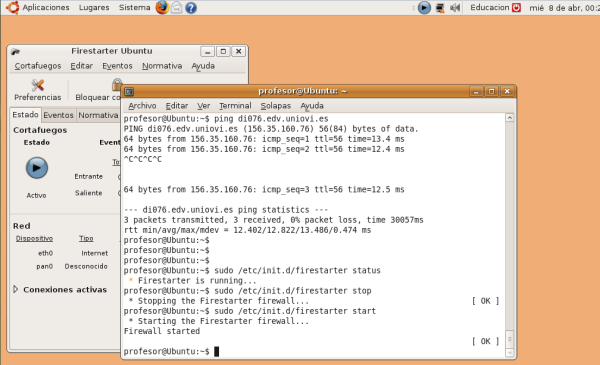Switch to the Normativa tab
This screenshot has width=600, height=365.
(x=98, y=115)
